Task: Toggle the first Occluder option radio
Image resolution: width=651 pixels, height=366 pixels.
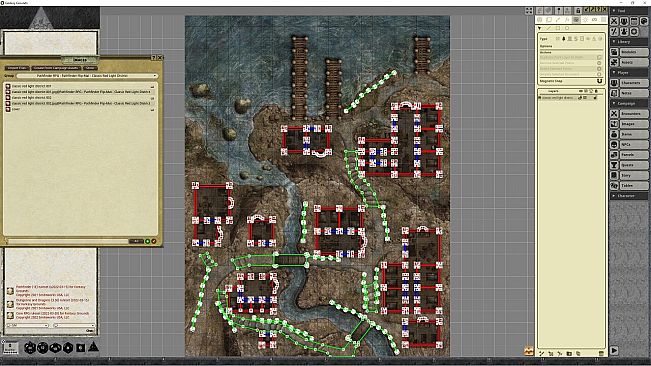Action: pos(599,57)
